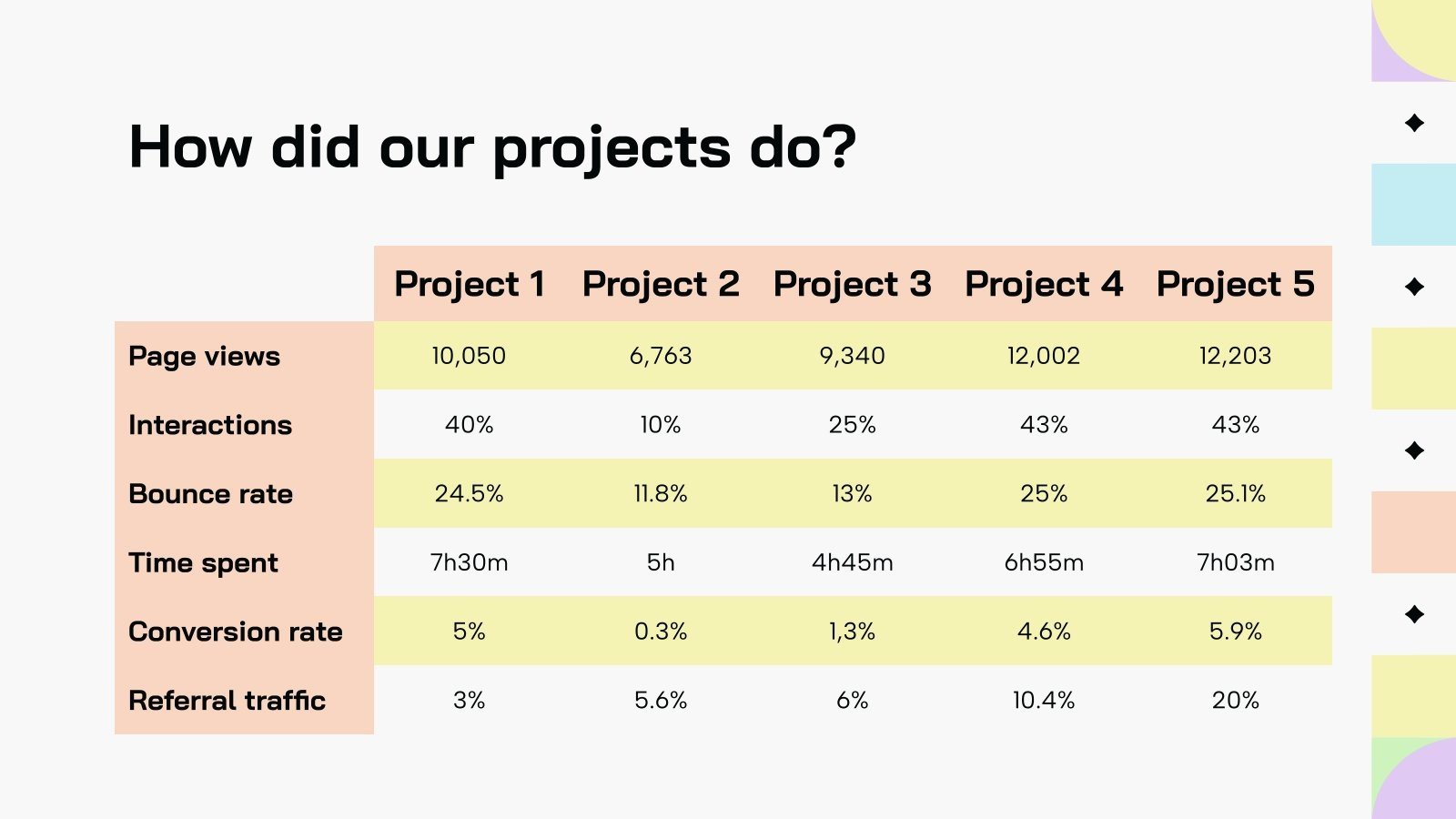Click the Referral traffic row label
This screenshot has width=1456, height=819.
(x=227, y=701)
